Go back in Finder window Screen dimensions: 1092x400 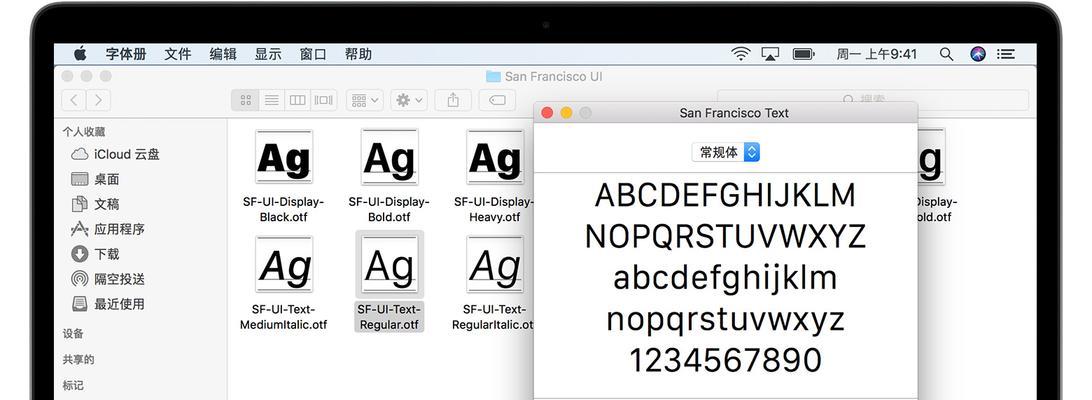[75, 100]
